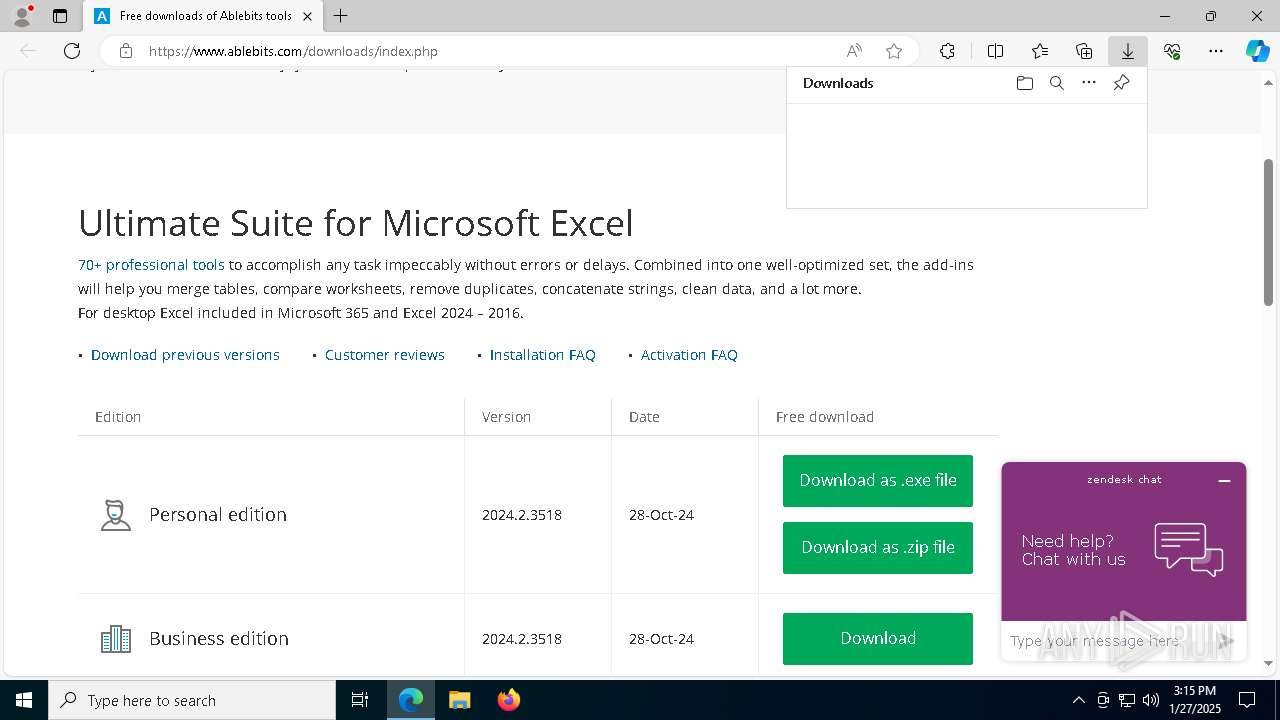This screenshot has height=720, width=1280.
Task: Open File Explorer from taskbar
Action: click(460, 700)
